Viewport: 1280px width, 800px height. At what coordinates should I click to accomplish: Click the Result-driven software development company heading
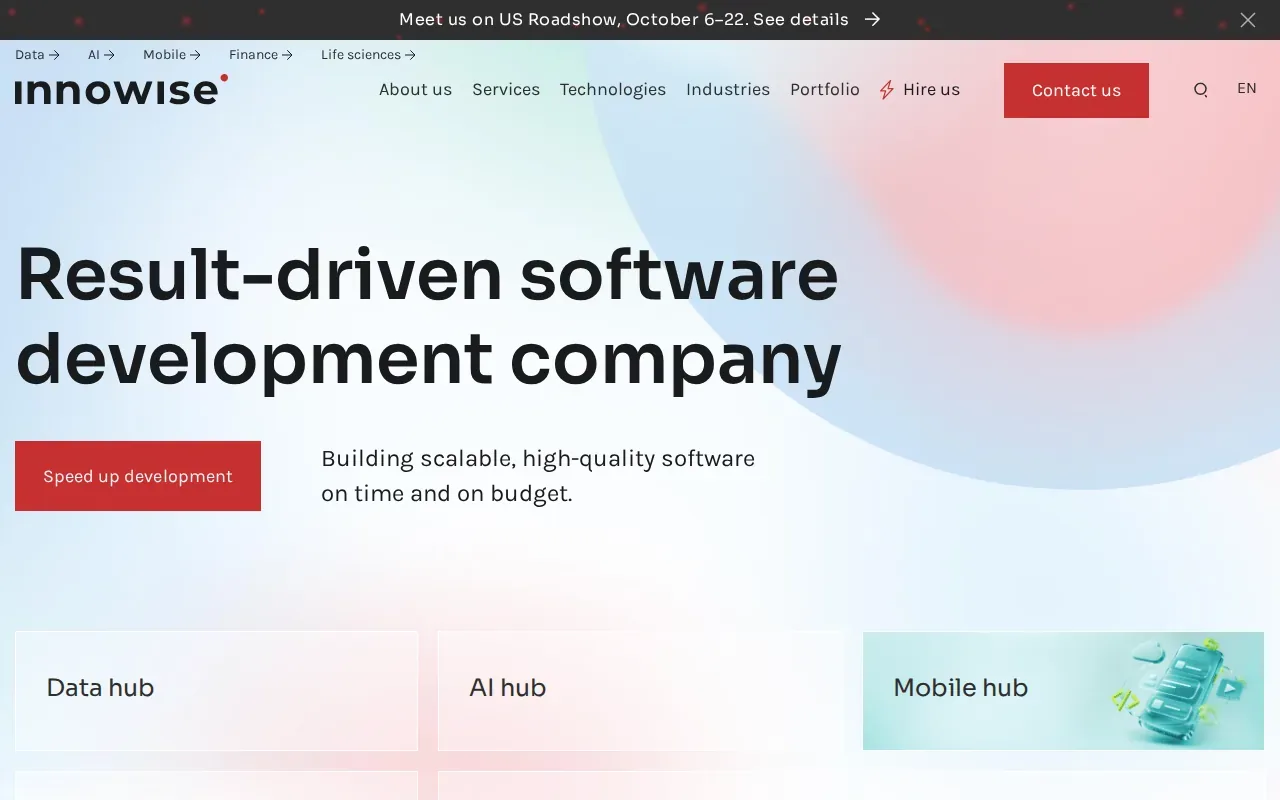point(429,316)
